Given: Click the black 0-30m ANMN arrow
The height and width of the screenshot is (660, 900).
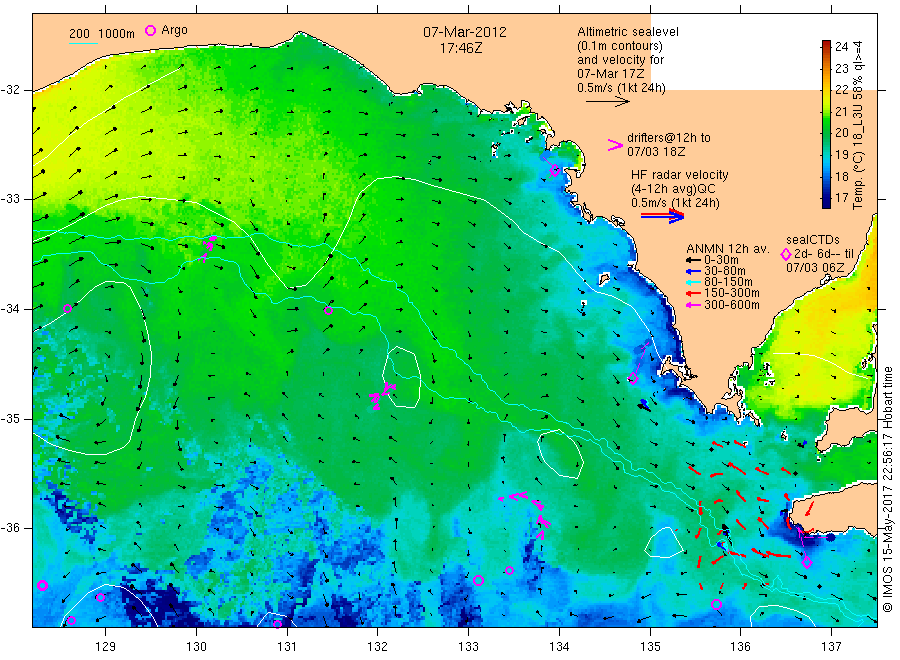Looking at the screenshot, I should tap(693, 260).
